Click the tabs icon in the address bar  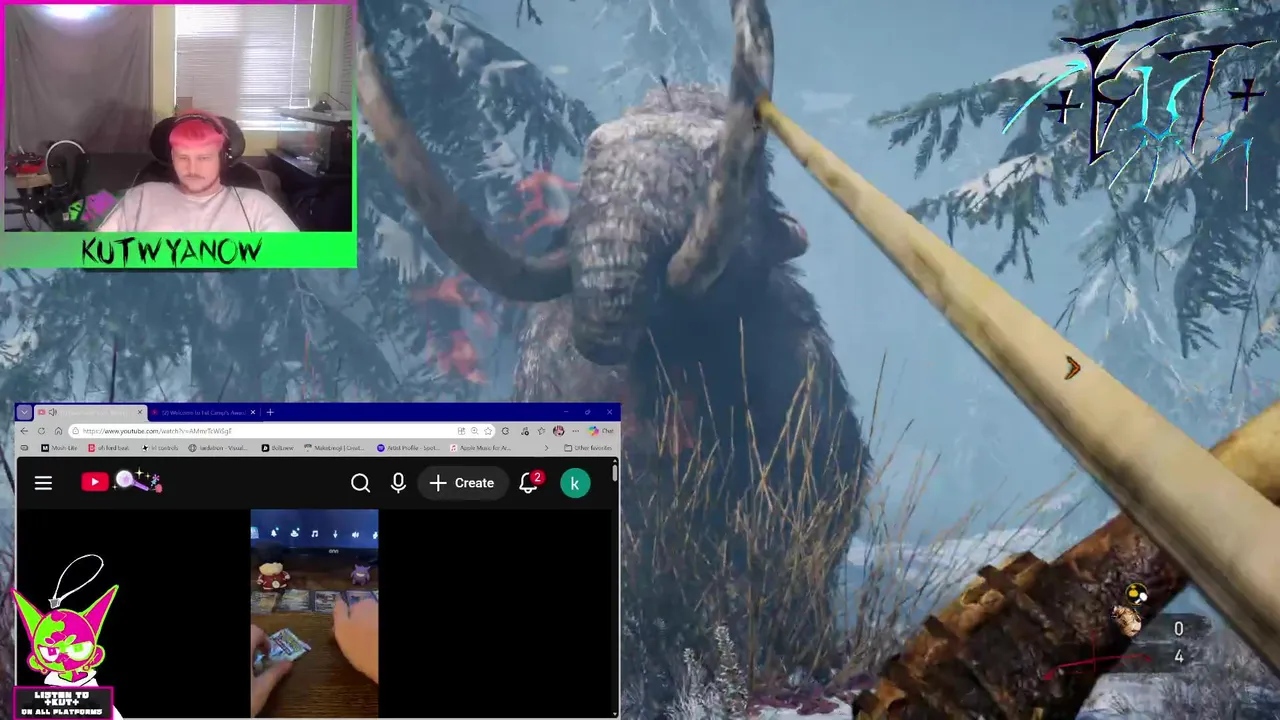[461, 431]
